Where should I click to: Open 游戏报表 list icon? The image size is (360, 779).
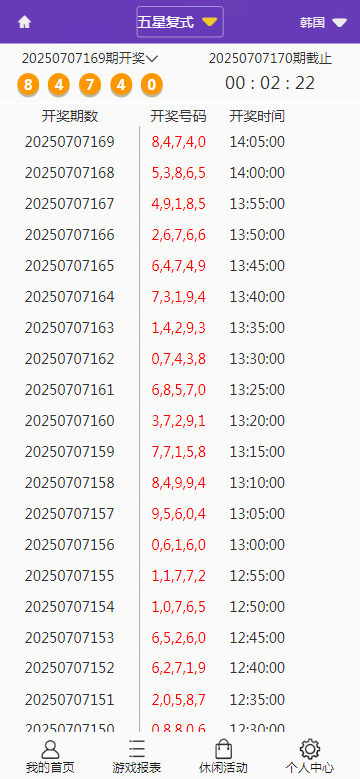pos(137,749)
